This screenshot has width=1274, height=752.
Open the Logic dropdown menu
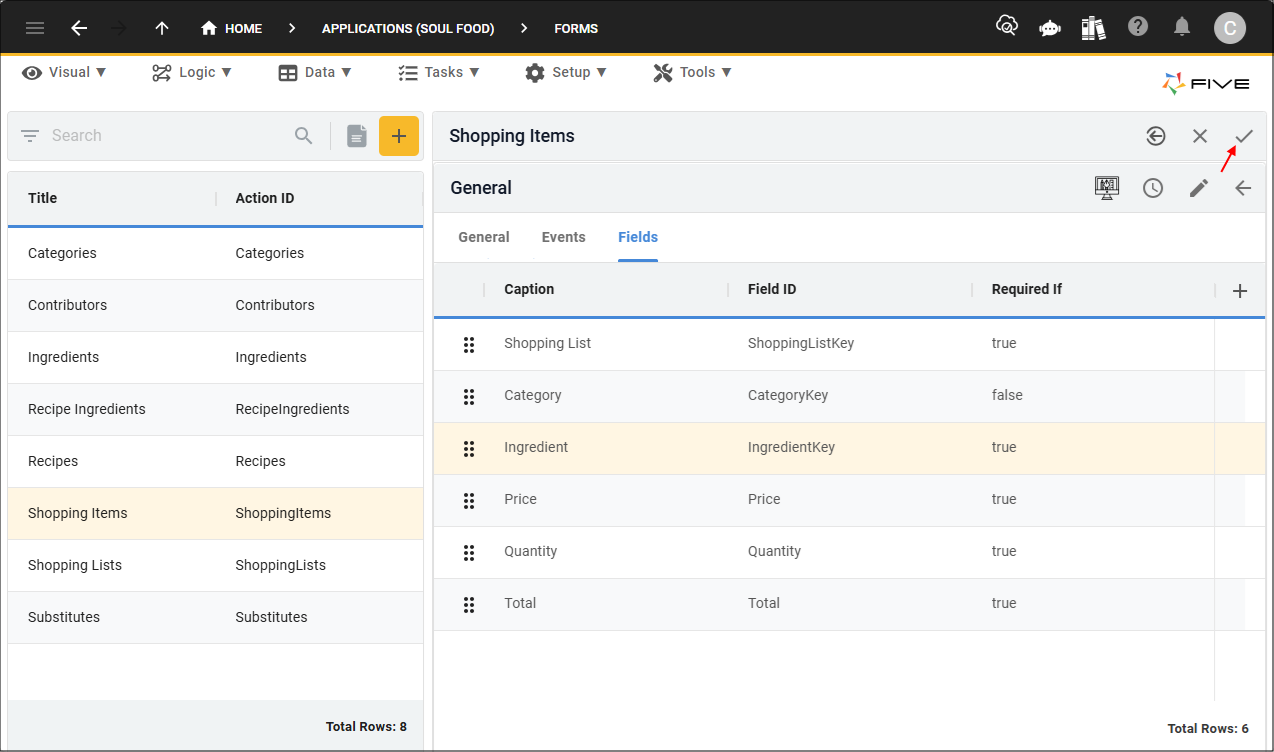pyautogui.click(x=192, y=72)
